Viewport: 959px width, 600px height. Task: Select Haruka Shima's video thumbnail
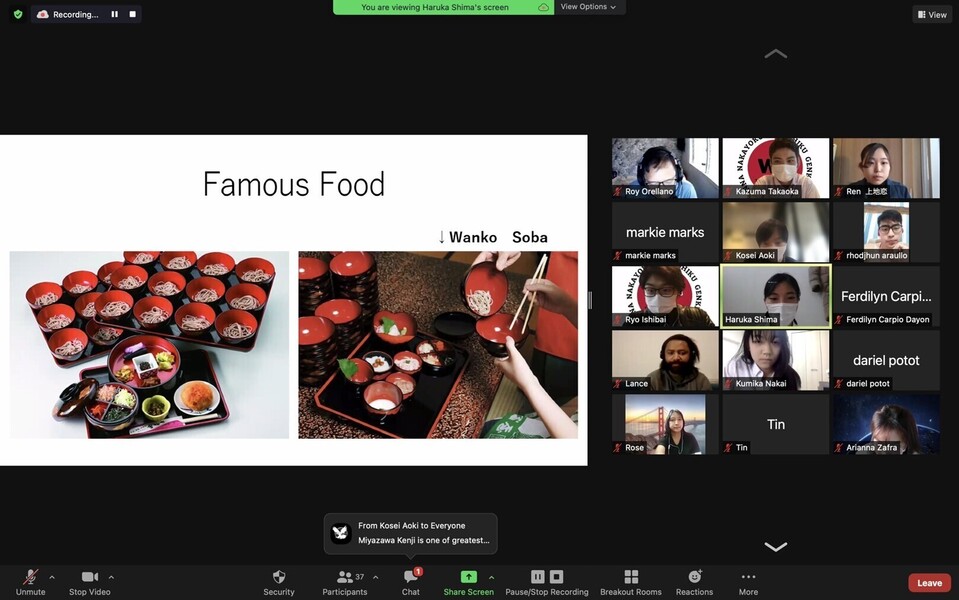pyautogui.click(x=775, y=296)
